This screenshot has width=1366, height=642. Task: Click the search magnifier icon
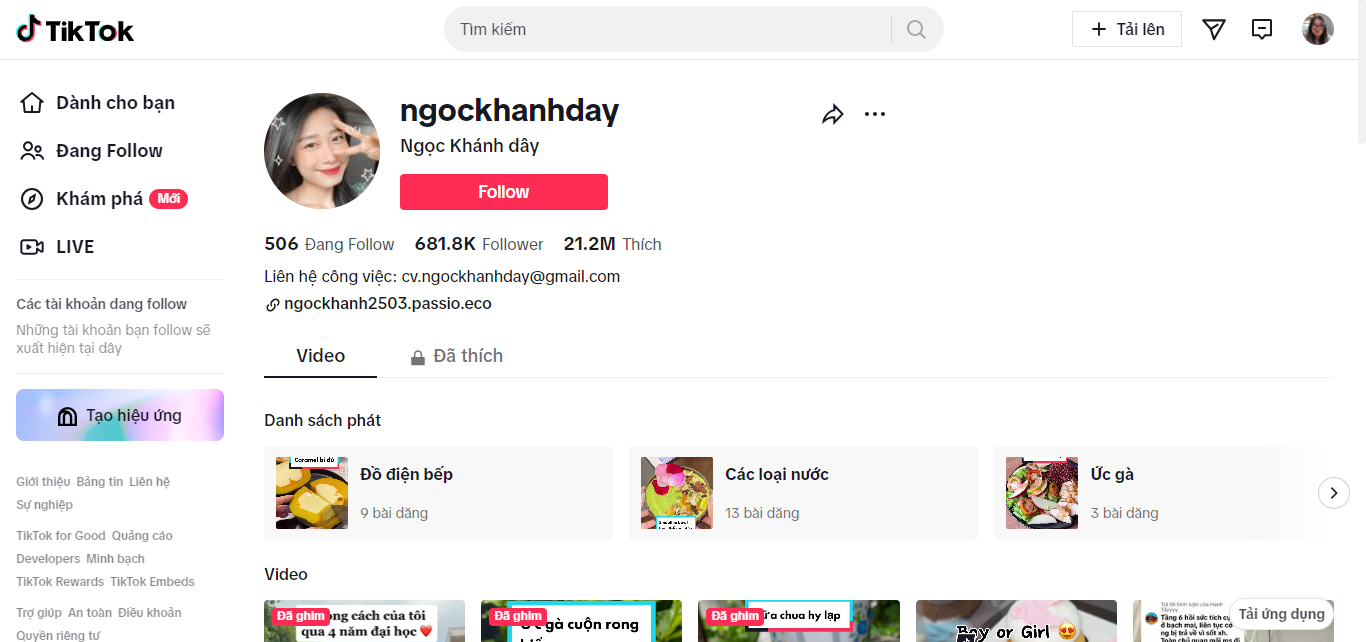[x=916, y=29]
